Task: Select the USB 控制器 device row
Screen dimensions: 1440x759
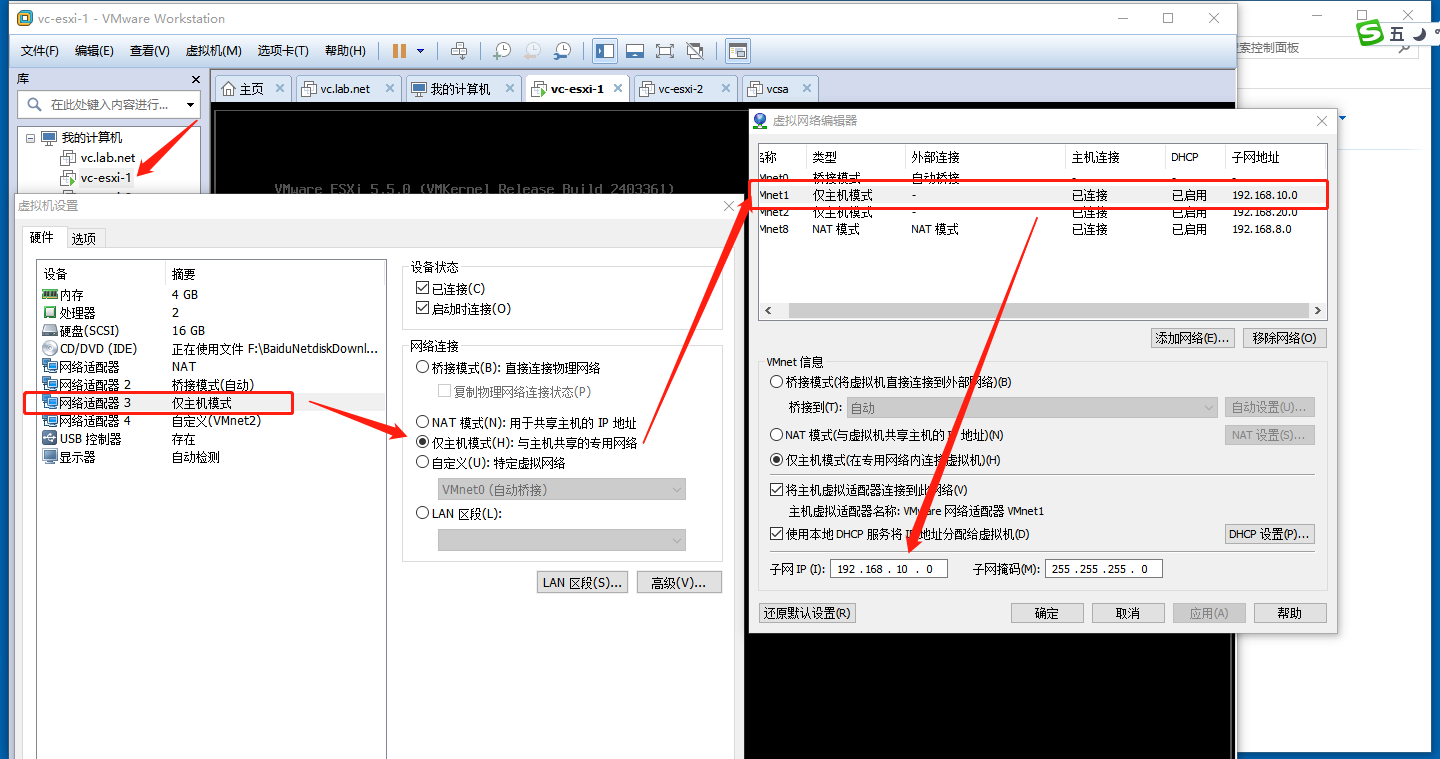Action: pos(210,439)
